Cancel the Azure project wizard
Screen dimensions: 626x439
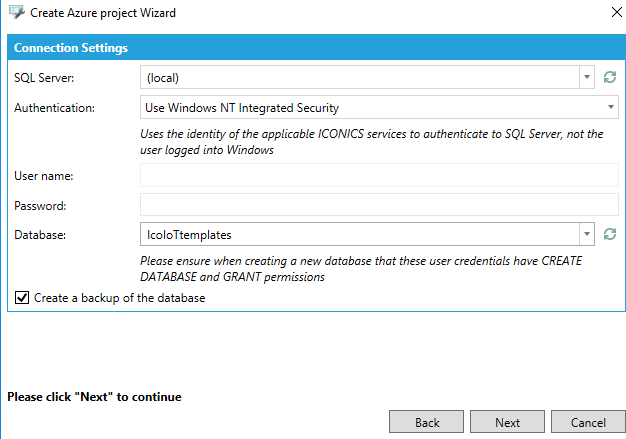(x=587, y=422)
